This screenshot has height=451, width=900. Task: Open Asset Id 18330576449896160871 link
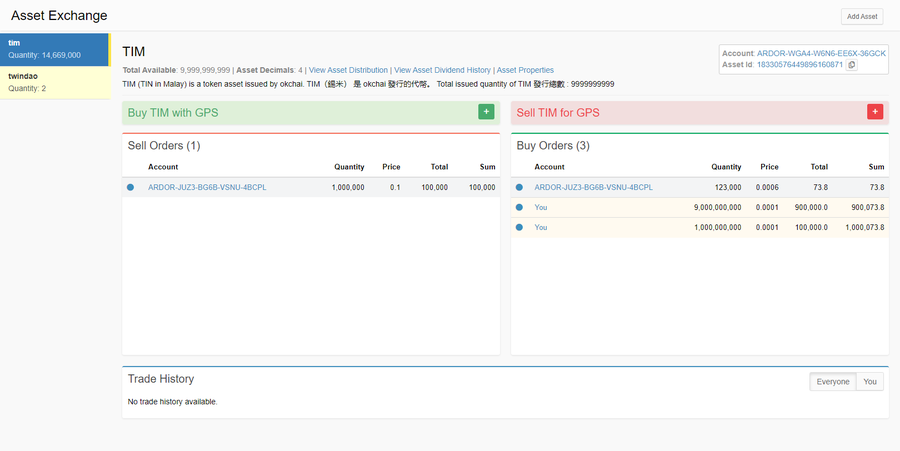pyautogui.click(x=800, y=65)
